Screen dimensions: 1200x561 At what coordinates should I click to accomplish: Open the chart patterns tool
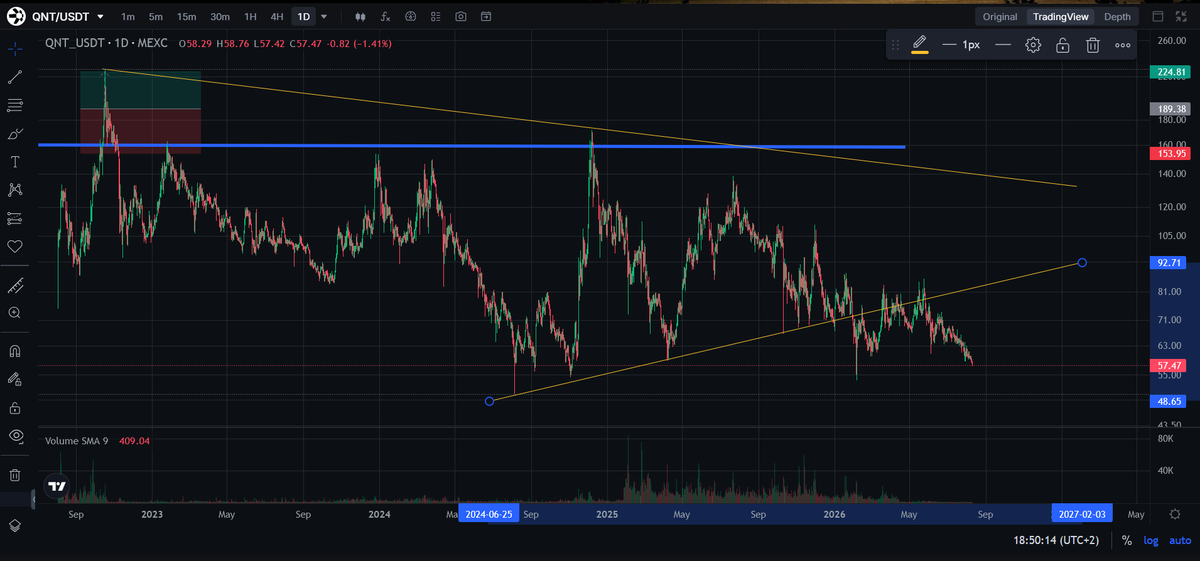(x=15, y=189)
